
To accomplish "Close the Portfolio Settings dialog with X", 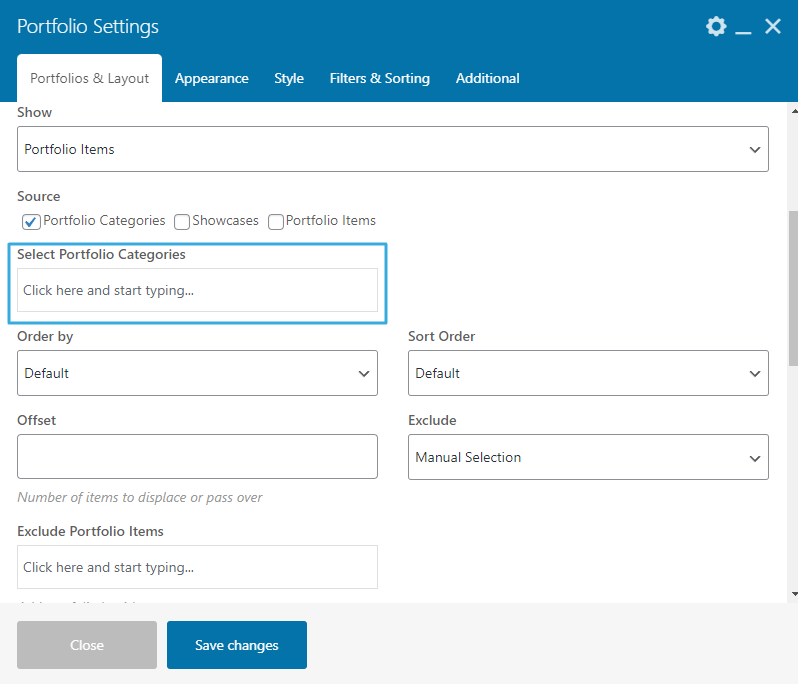I will 773,27.
